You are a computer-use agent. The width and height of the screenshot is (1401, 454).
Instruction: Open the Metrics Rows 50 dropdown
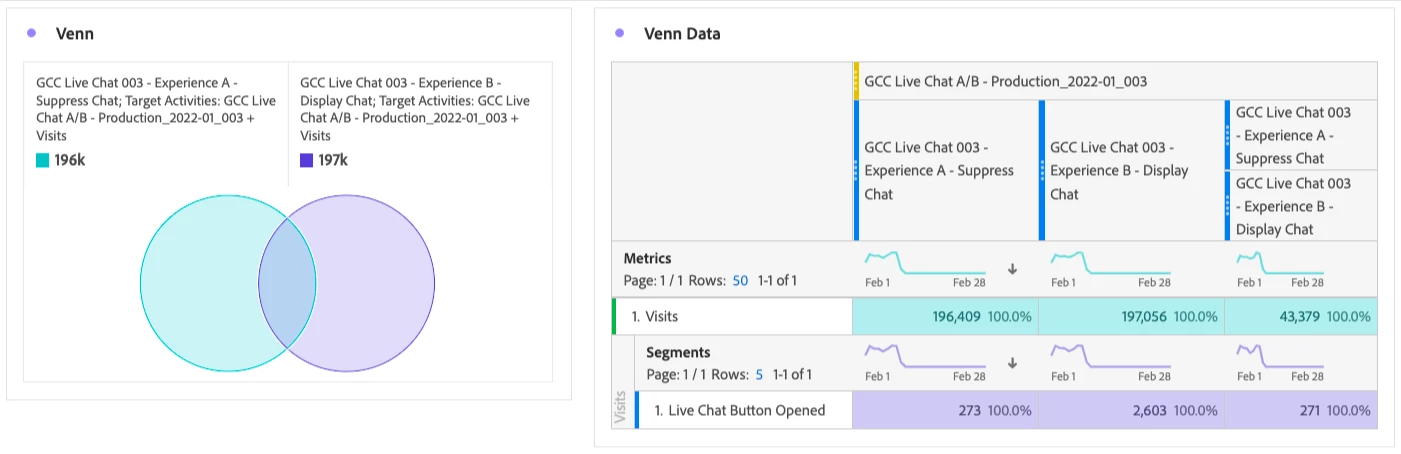(740, 281)
